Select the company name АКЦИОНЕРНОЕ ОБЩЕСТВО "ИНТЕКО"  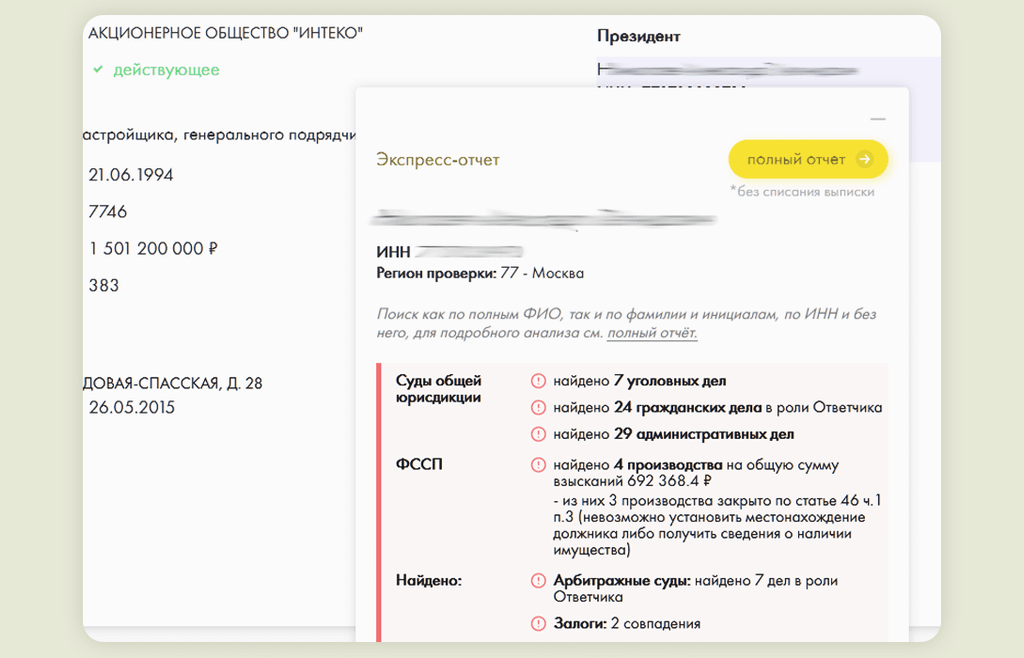click(225, 33)
